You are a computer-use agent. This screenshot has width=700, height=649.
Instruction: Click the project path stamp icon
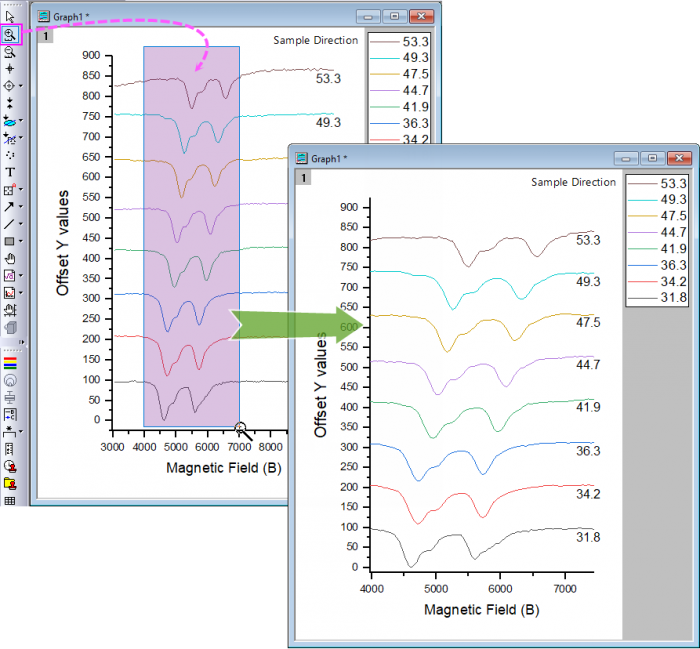coord(10,483)
